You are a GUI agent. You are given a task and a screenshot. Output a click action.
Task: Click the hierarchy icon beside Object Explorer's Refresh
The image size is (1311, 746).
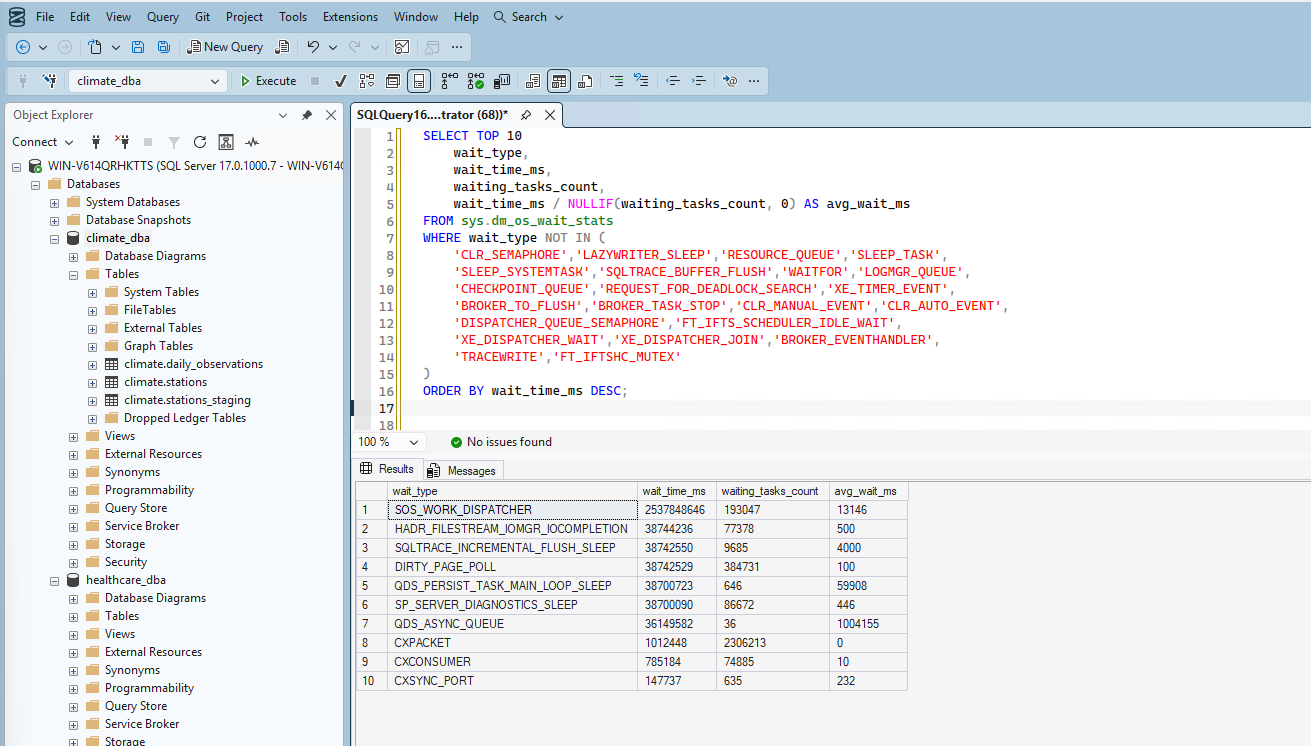(x=226, y=142)
